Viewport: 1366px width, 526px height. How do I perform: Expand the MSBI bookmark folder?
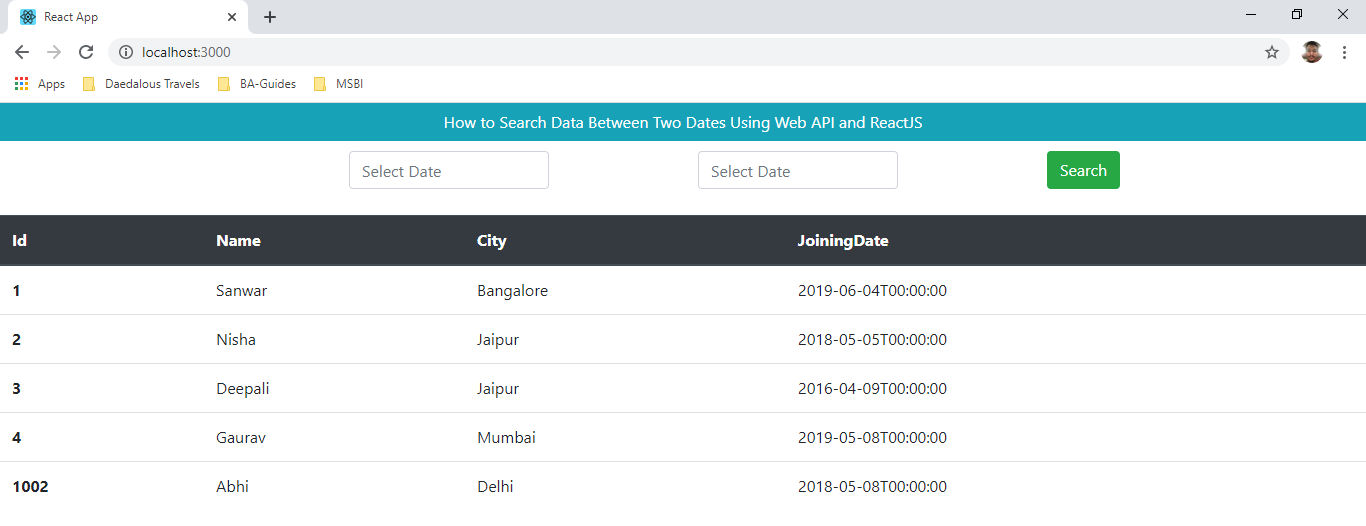pos(338,84)
